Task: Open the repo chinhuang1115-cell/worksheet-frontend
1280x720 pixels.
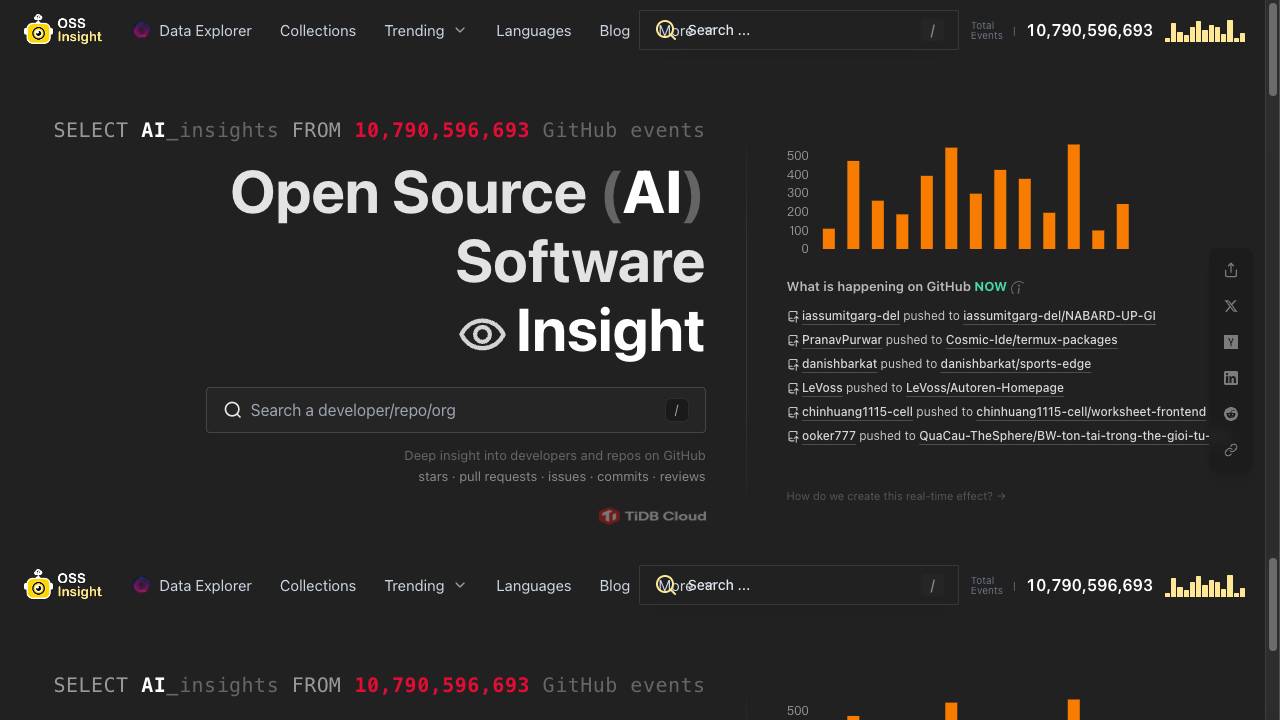Action: [1091, 412]
